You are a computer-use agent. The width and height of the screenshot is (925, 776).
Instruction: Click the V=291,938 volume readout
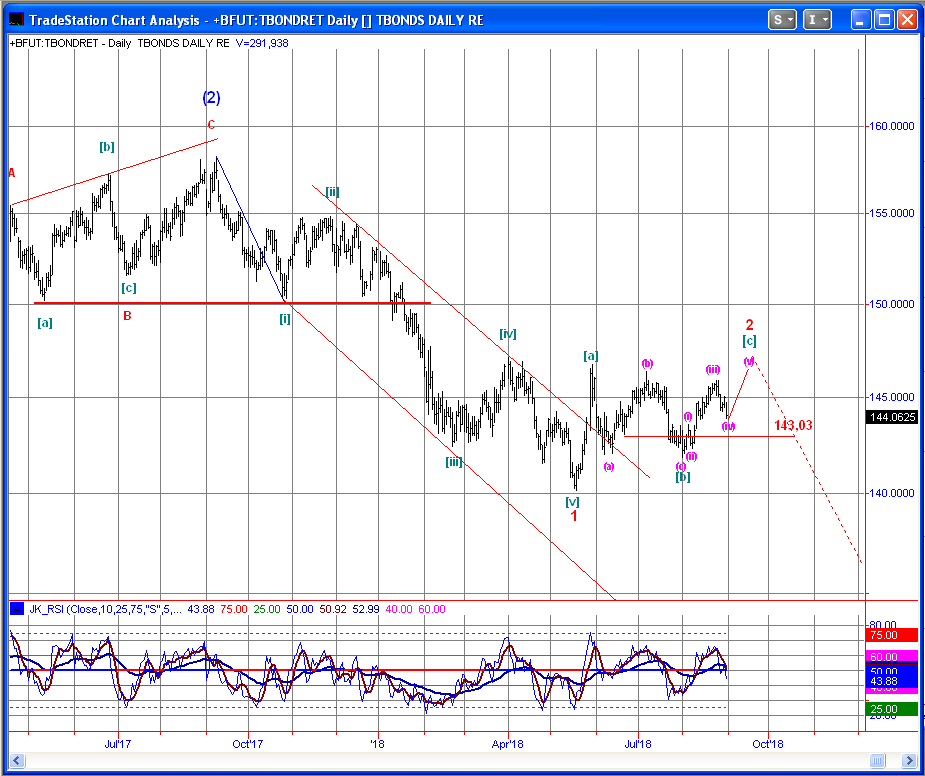click(x=262, y=43)
